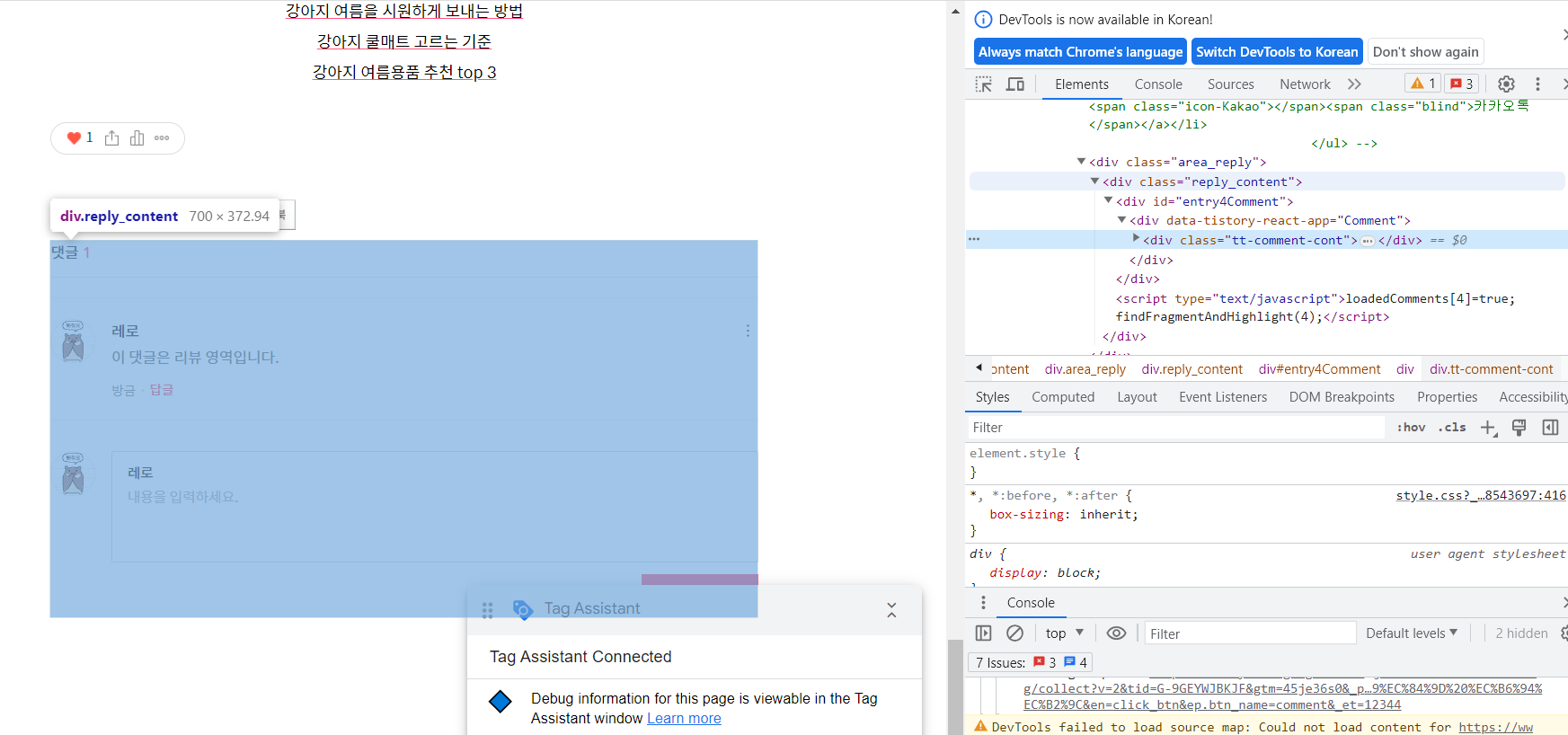Collapse the div reply_content node

coord(1094,182)
